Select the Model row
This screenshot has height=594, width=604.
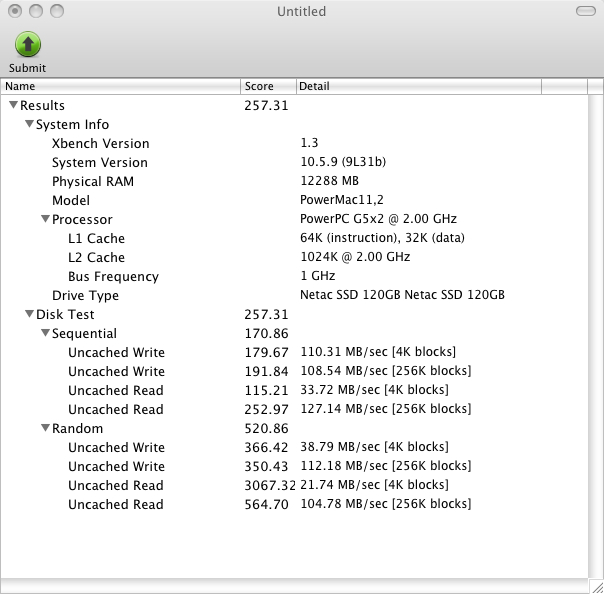(294, 200)
